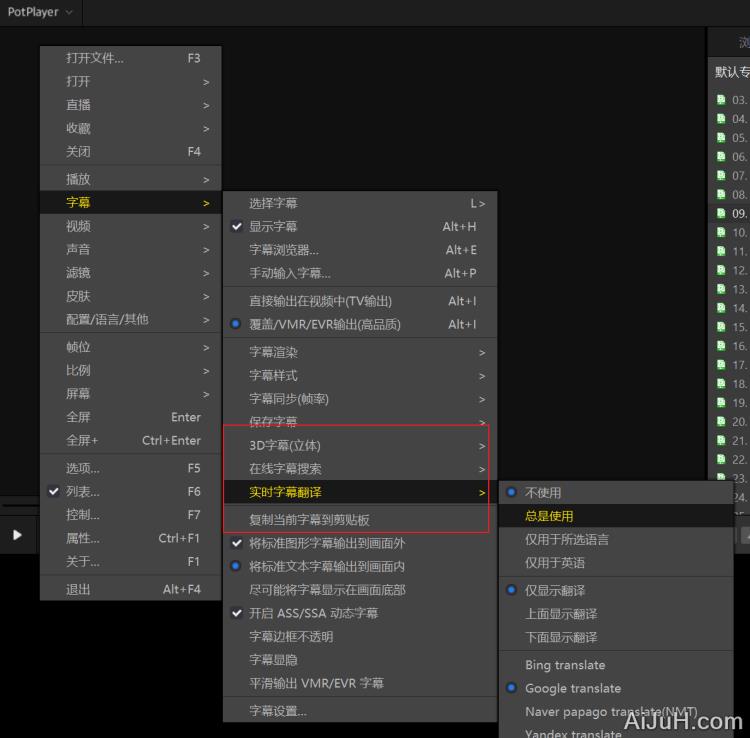Click 退出 to exit PotPlayer
This screenshot has height=738, width=750.
point(78,590)
